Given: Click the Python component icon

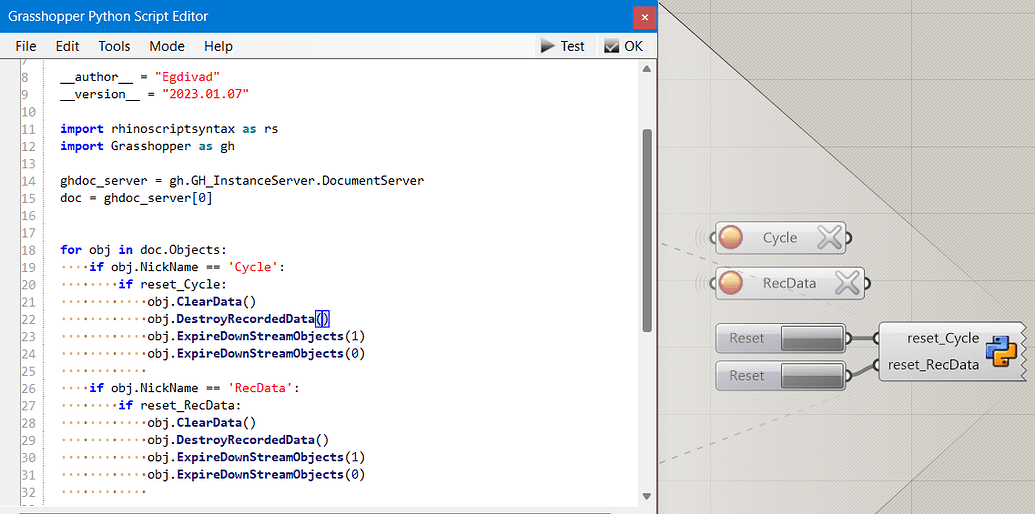Looking at the screenshot, I should point(1001,351).
